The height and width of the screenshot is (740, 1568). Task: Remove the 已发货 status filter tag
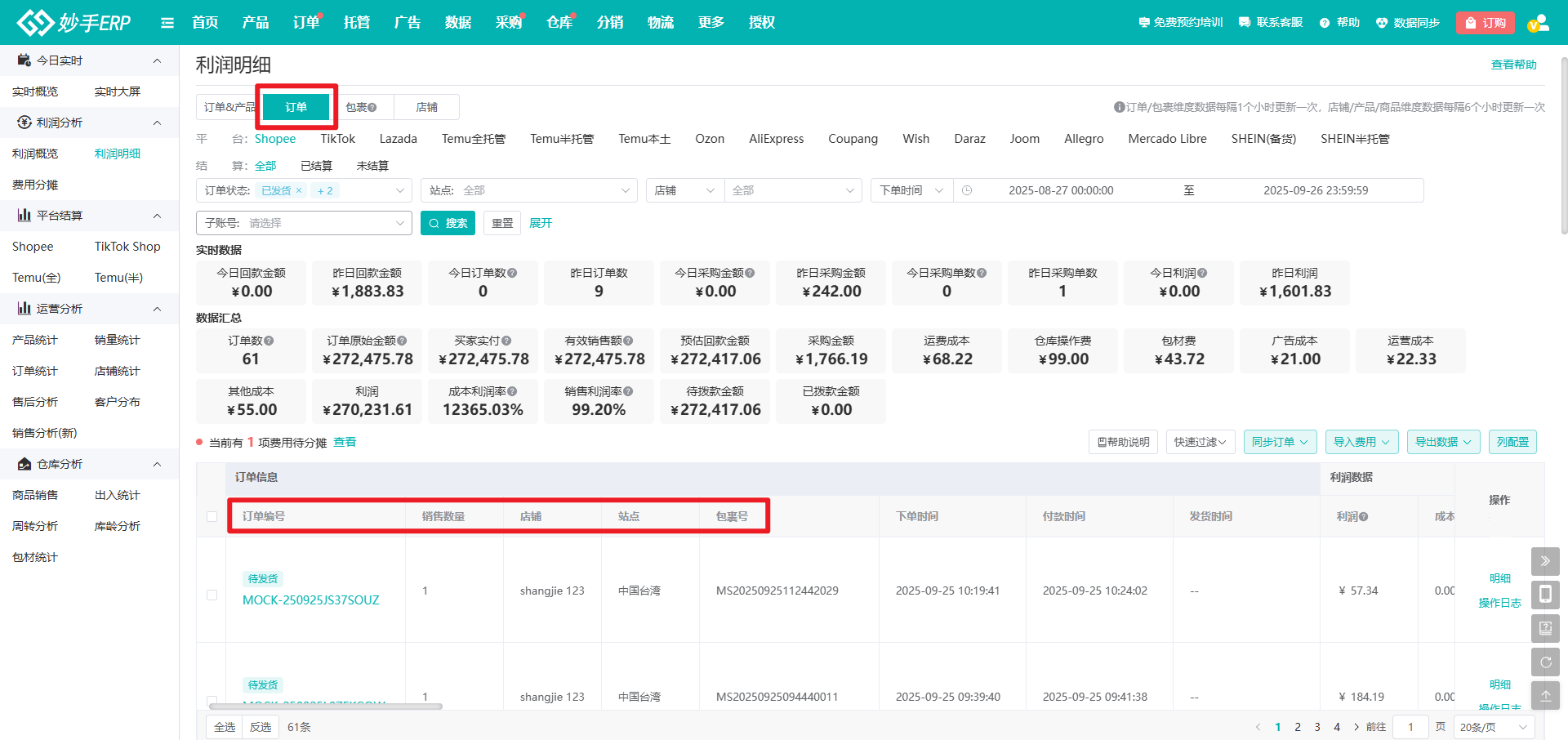[x=299, y=190]
